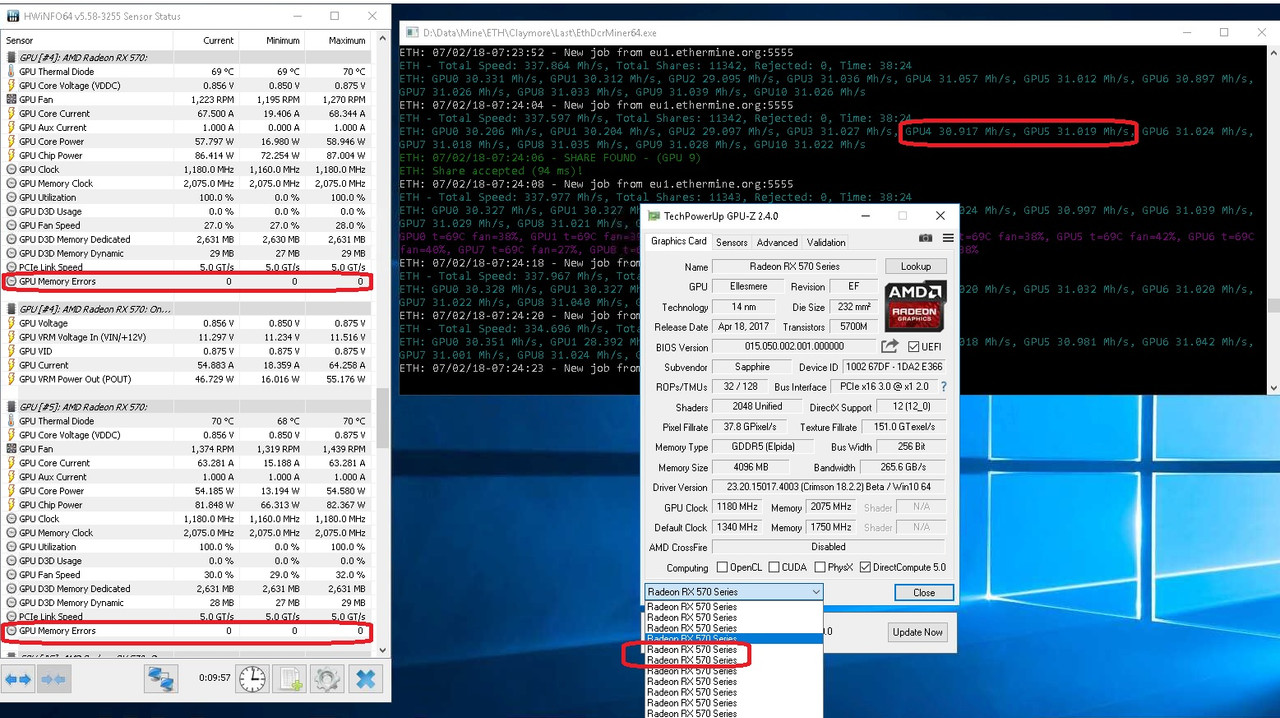Click the Maximum column header
This screenshot has width=1280, height=718.
point(338,41)
